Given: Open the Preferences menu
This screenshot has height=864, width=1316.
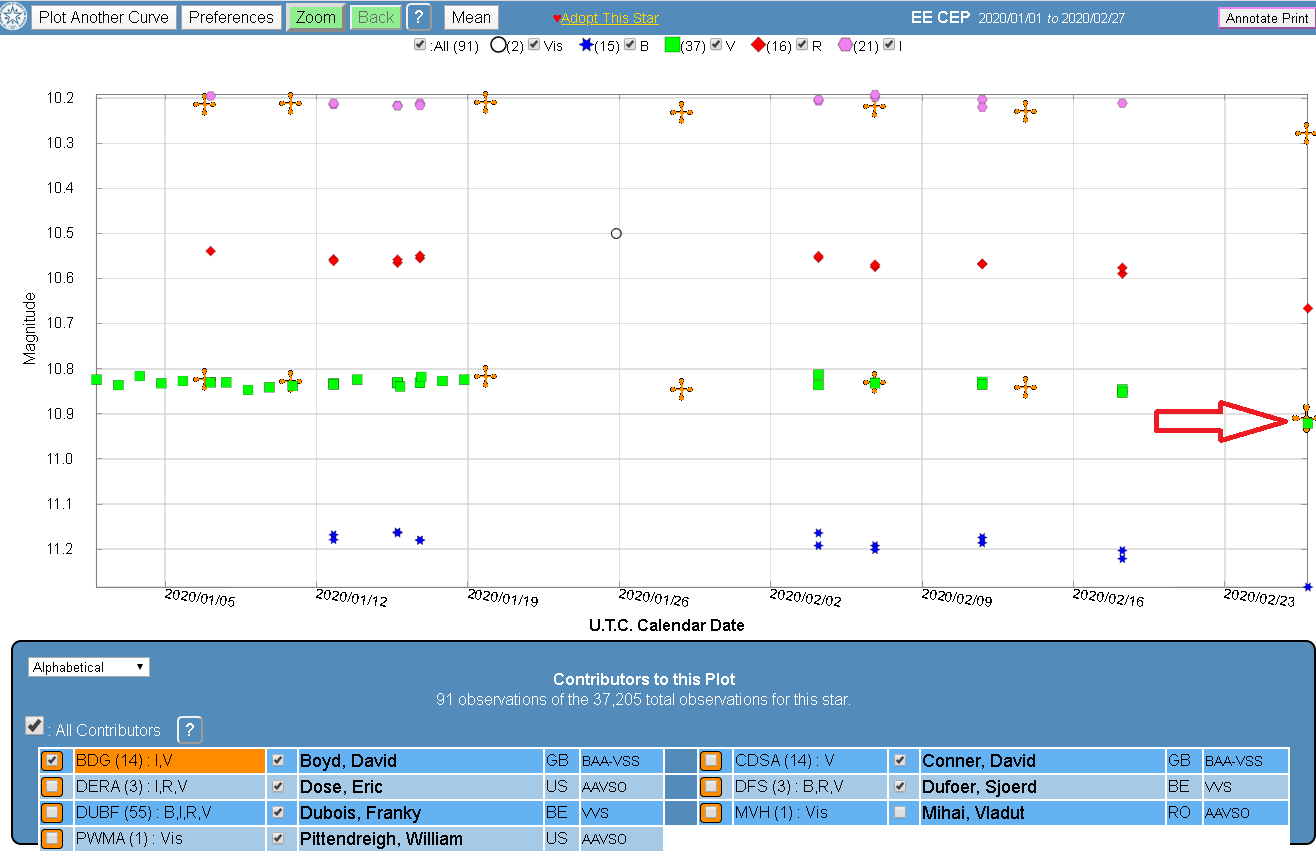Looking at the screenshot, I should [231, 17].
